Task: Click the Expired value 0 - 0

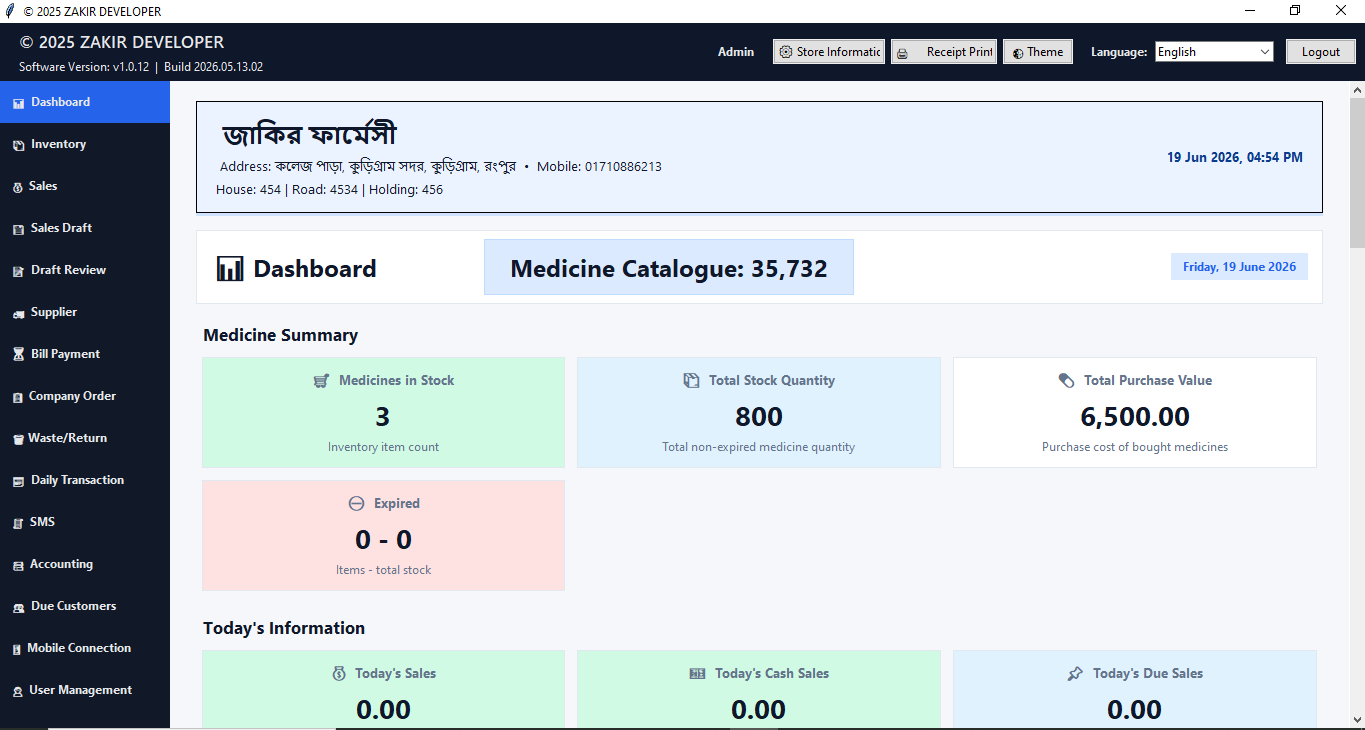Action: pos(383,540)
